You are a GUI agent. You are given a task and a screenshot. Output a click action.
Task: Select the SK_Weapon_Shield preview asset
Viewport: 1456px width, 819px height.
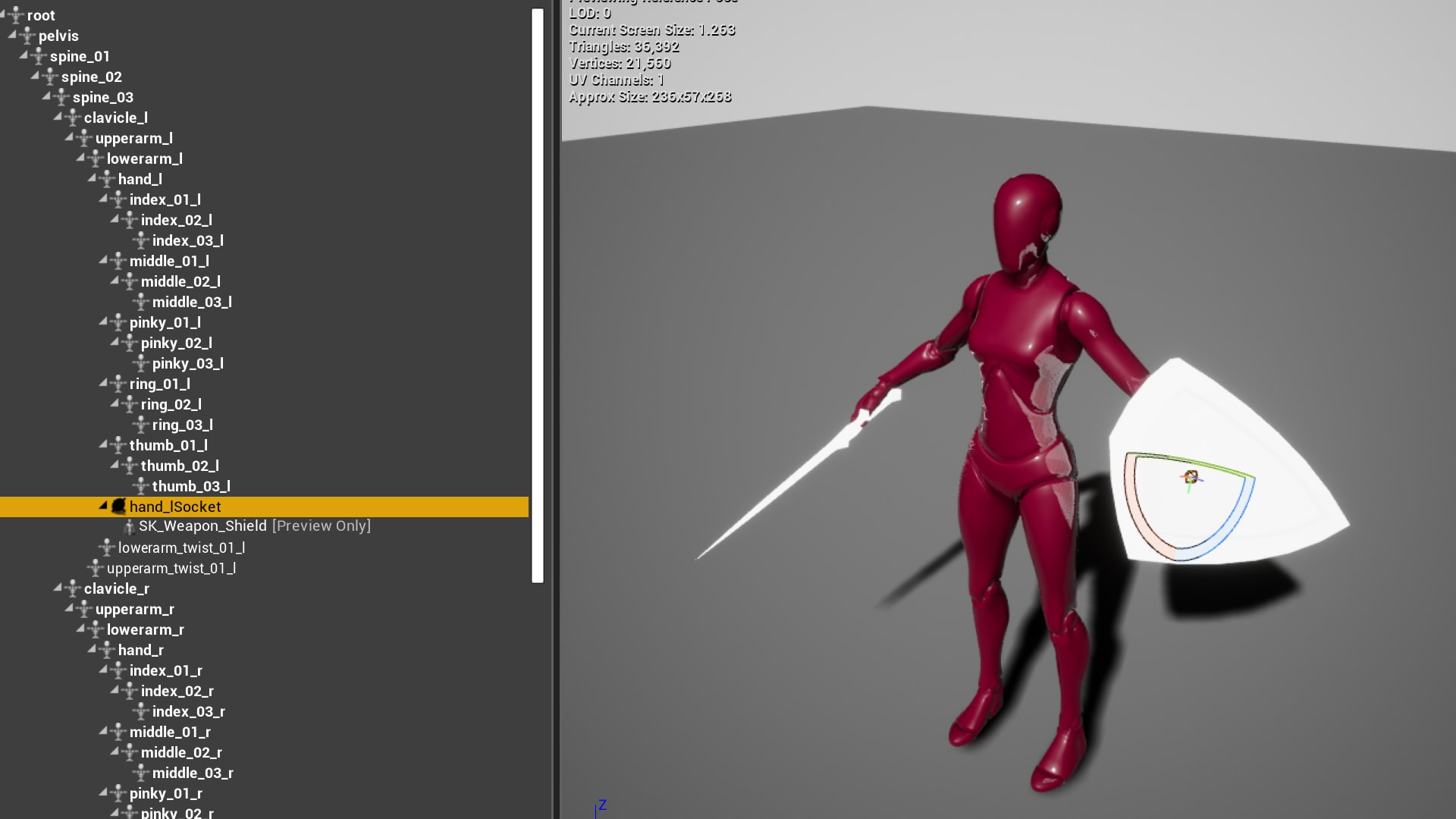click(x=203, y=526)
